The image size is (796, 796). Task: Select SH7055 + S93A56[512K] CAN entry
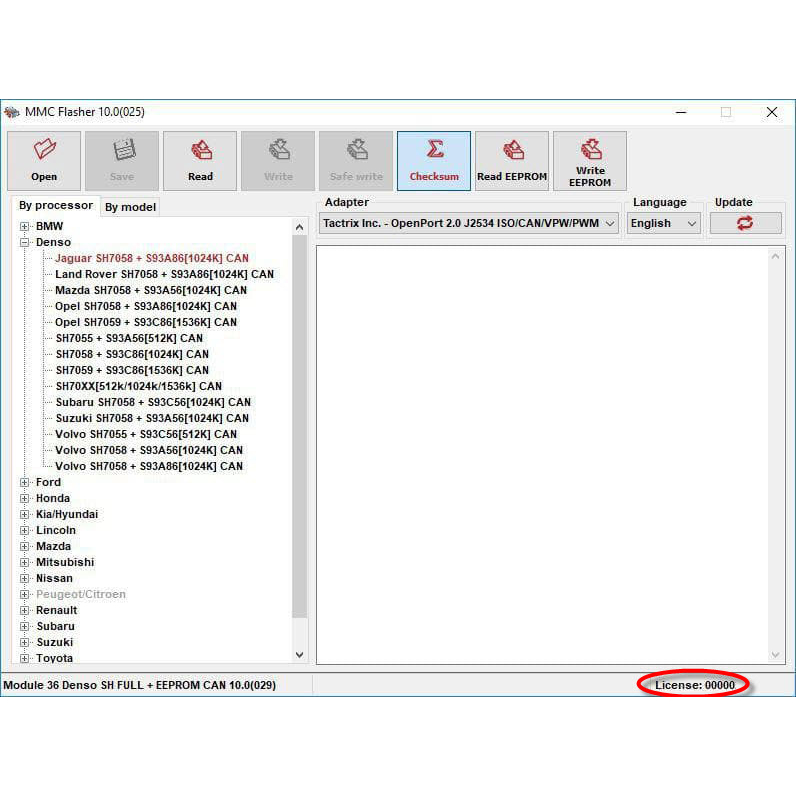pos(129,338)
